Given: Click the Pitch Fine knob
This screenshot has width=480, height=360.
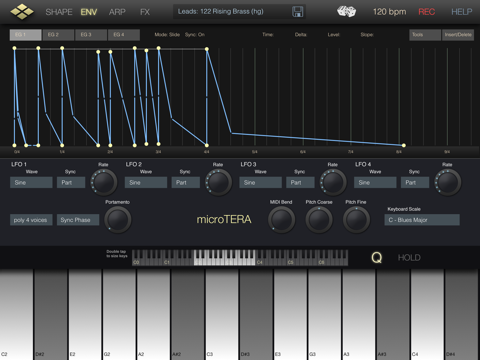Looking at the screenshot, I should coord(356,219).
